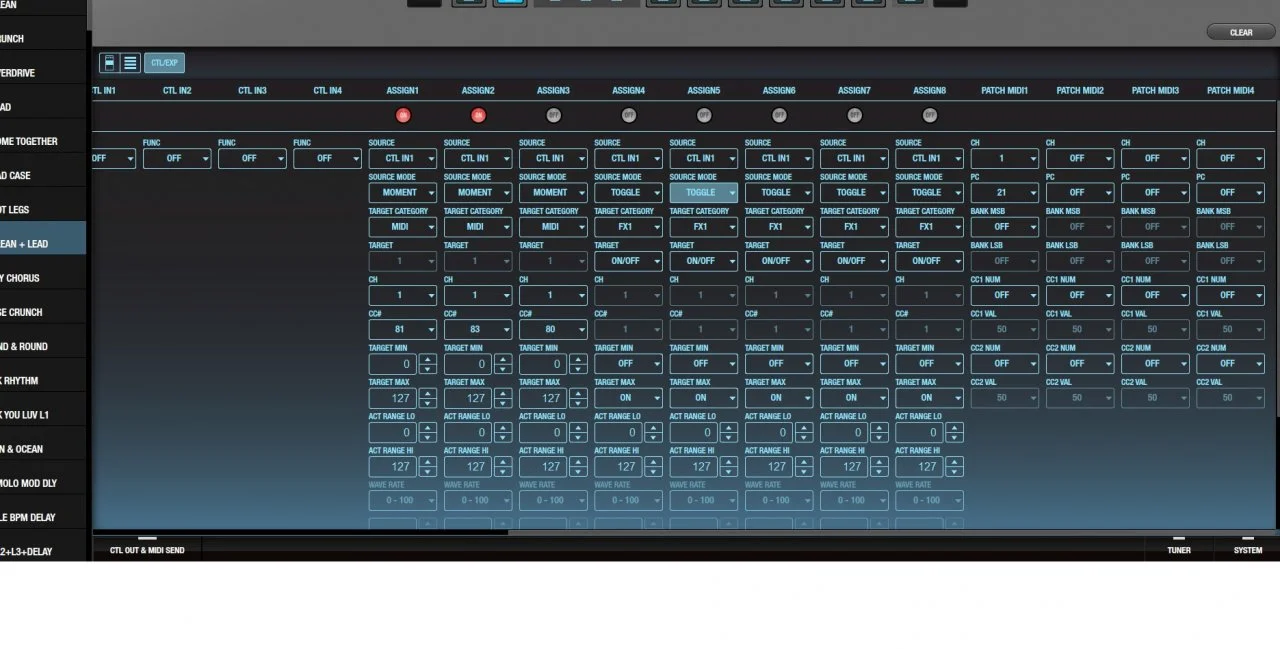This screenshot has width=1280, height=649.
Task: Enable the ASSIGN5 switch
Action: [x=704, y=115]
